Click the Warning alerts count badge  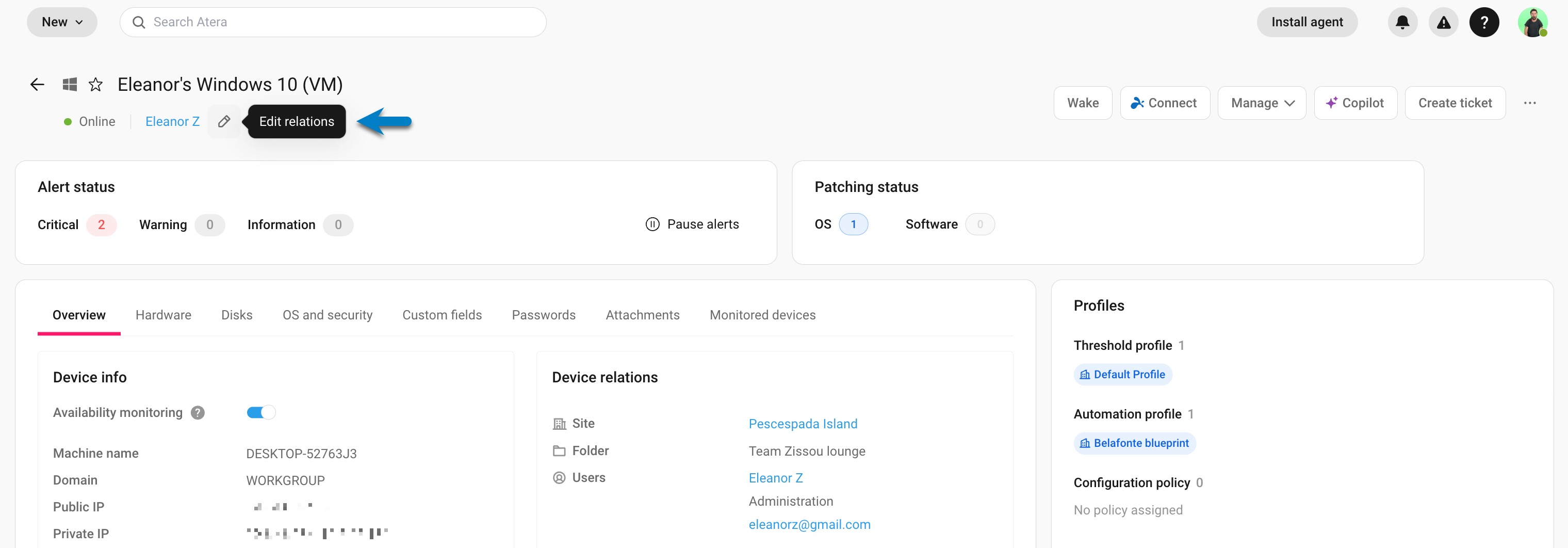[x=210, y=224]
